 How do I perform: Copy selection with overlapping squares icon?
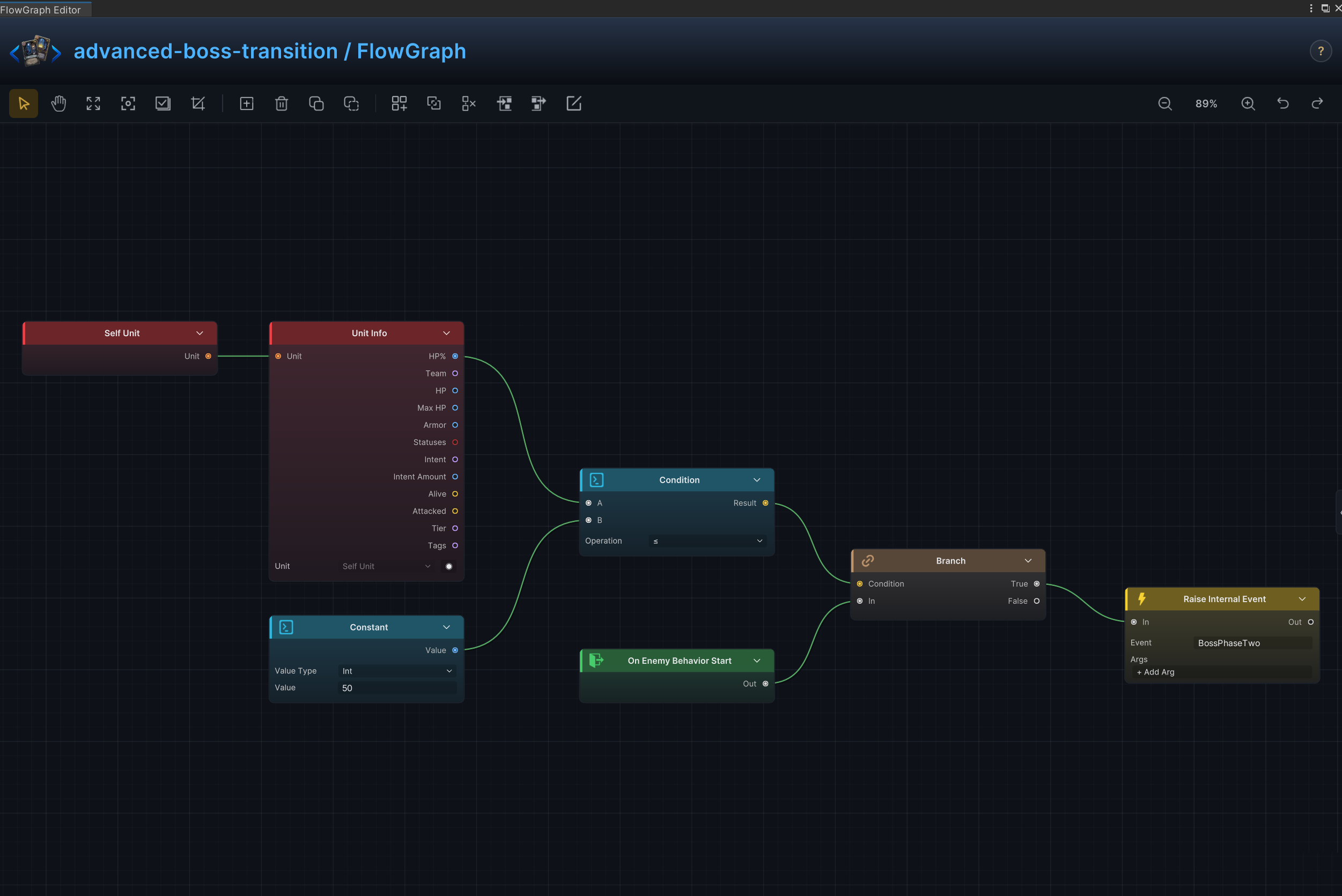pyautogui.click(x=316, y=103)
